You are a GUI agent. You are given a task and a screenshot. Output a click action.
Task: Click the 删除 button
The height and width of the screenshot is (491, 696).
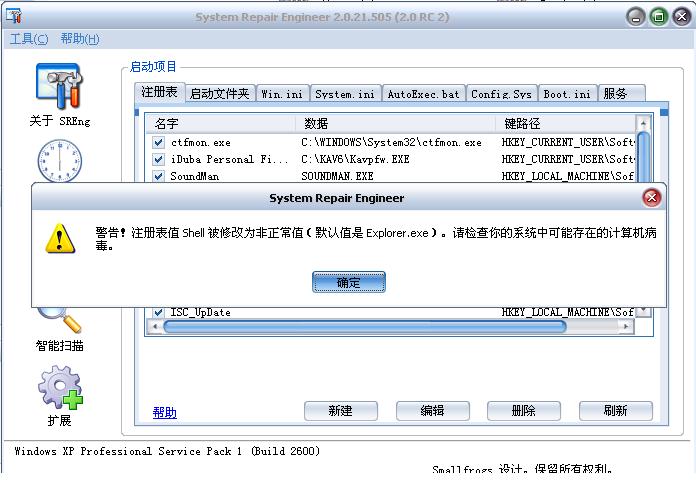point(524,411)
